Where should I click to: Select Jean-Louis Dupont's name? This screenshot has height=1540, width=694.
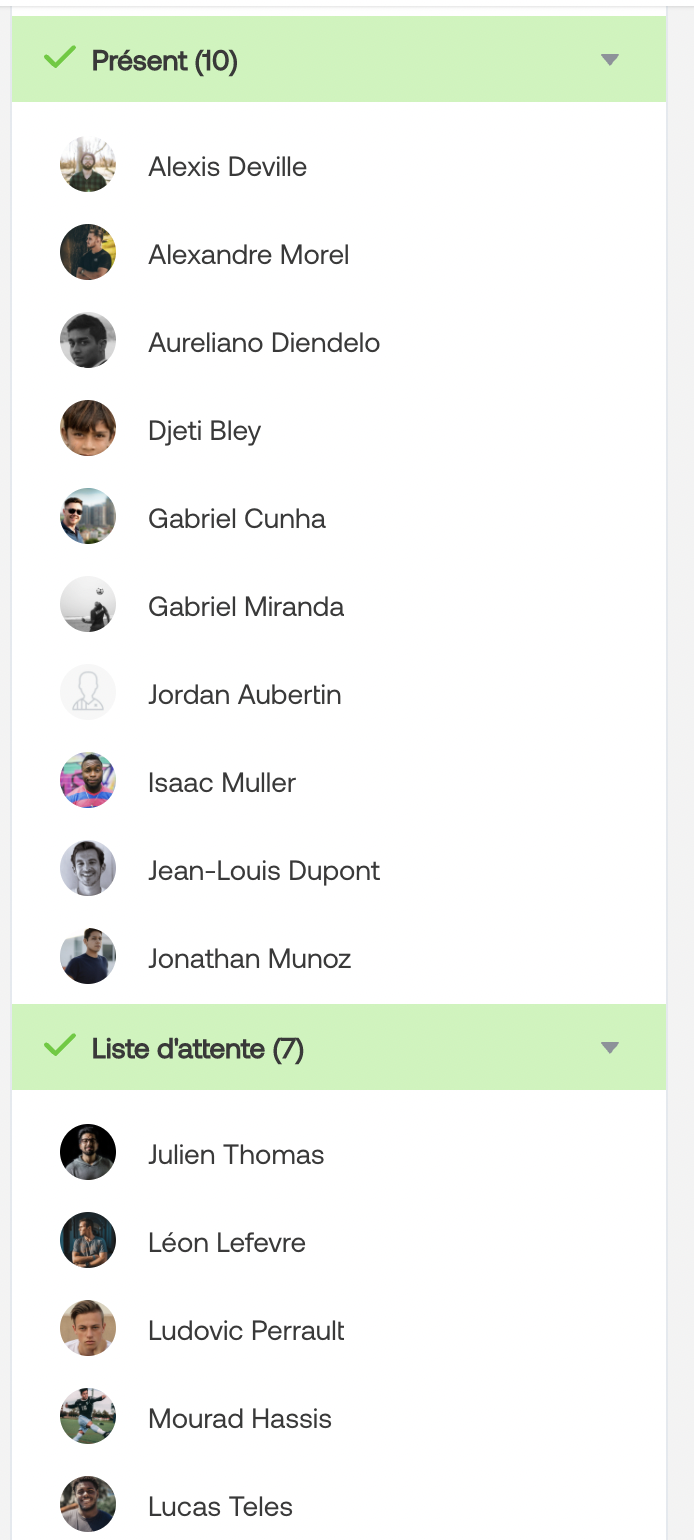point(264,871)
